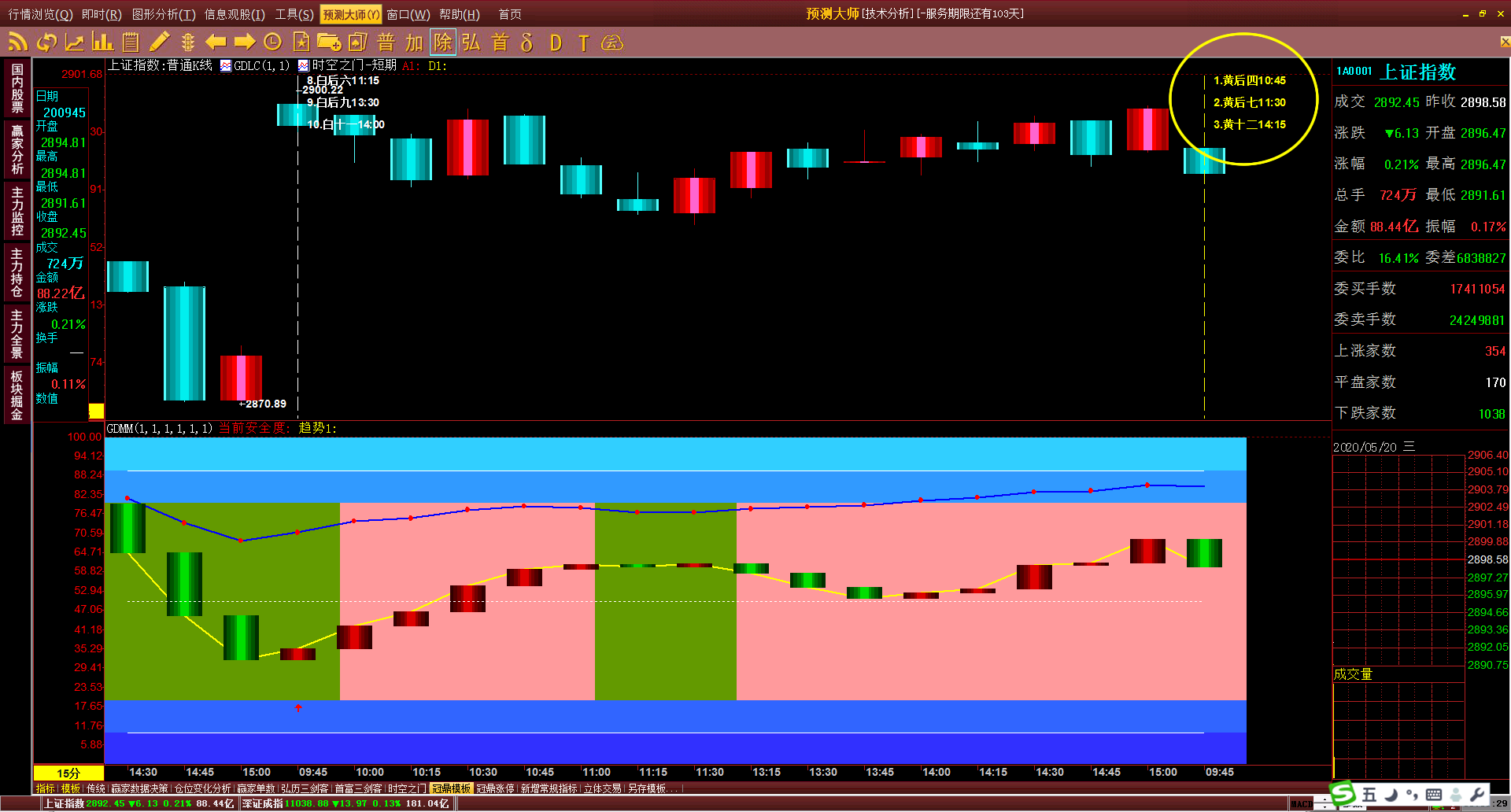Open the 工具(S) menu
Image resolution: width=1511 pixels, height=812 pixels.
(x=294, y=14)
